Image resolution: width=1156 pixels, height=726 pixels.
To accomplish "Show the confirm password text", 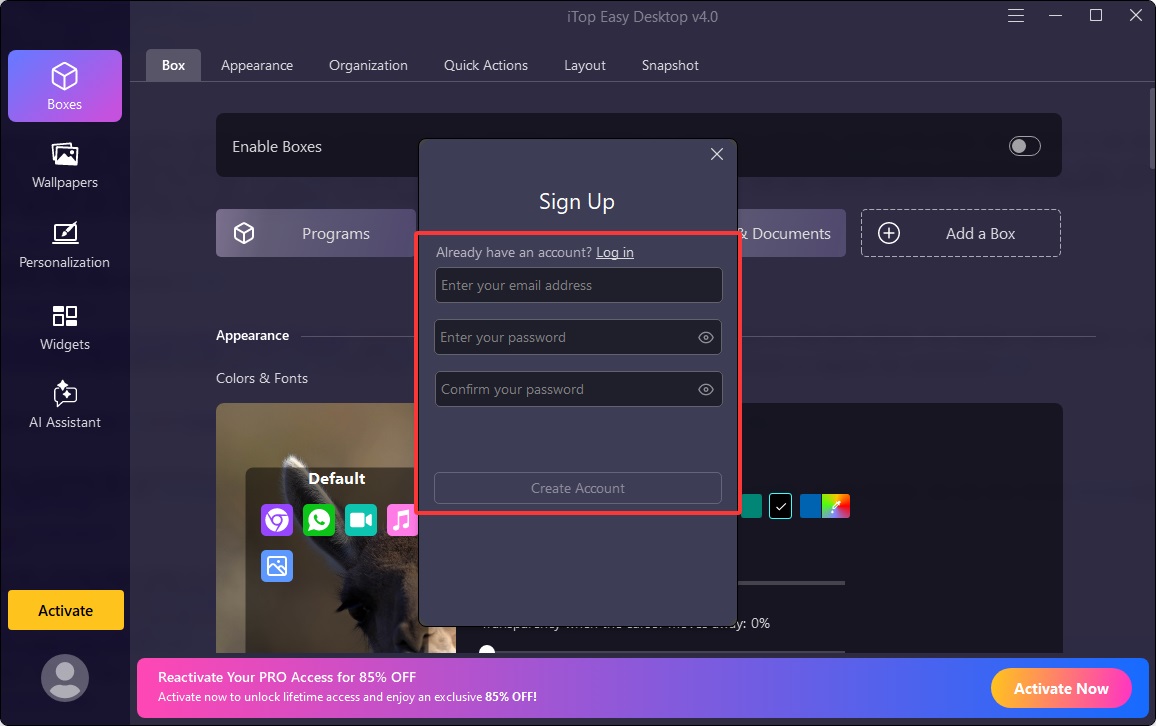I will point(705,389).
